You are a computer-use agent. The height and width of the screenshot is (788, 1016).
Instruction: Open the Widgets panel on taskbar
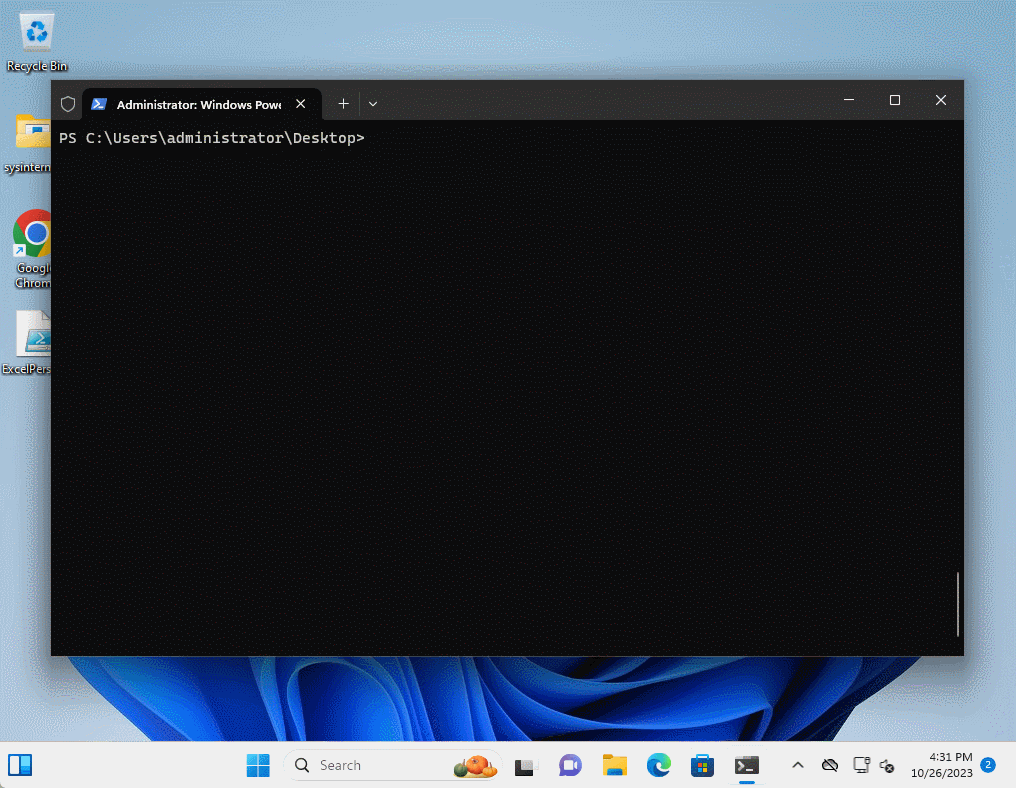point(20,765)
